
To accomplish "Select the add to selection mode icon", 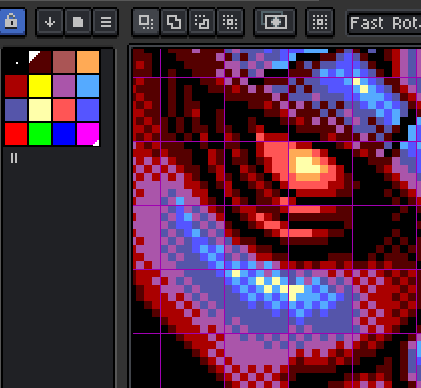I will [174, 22].
